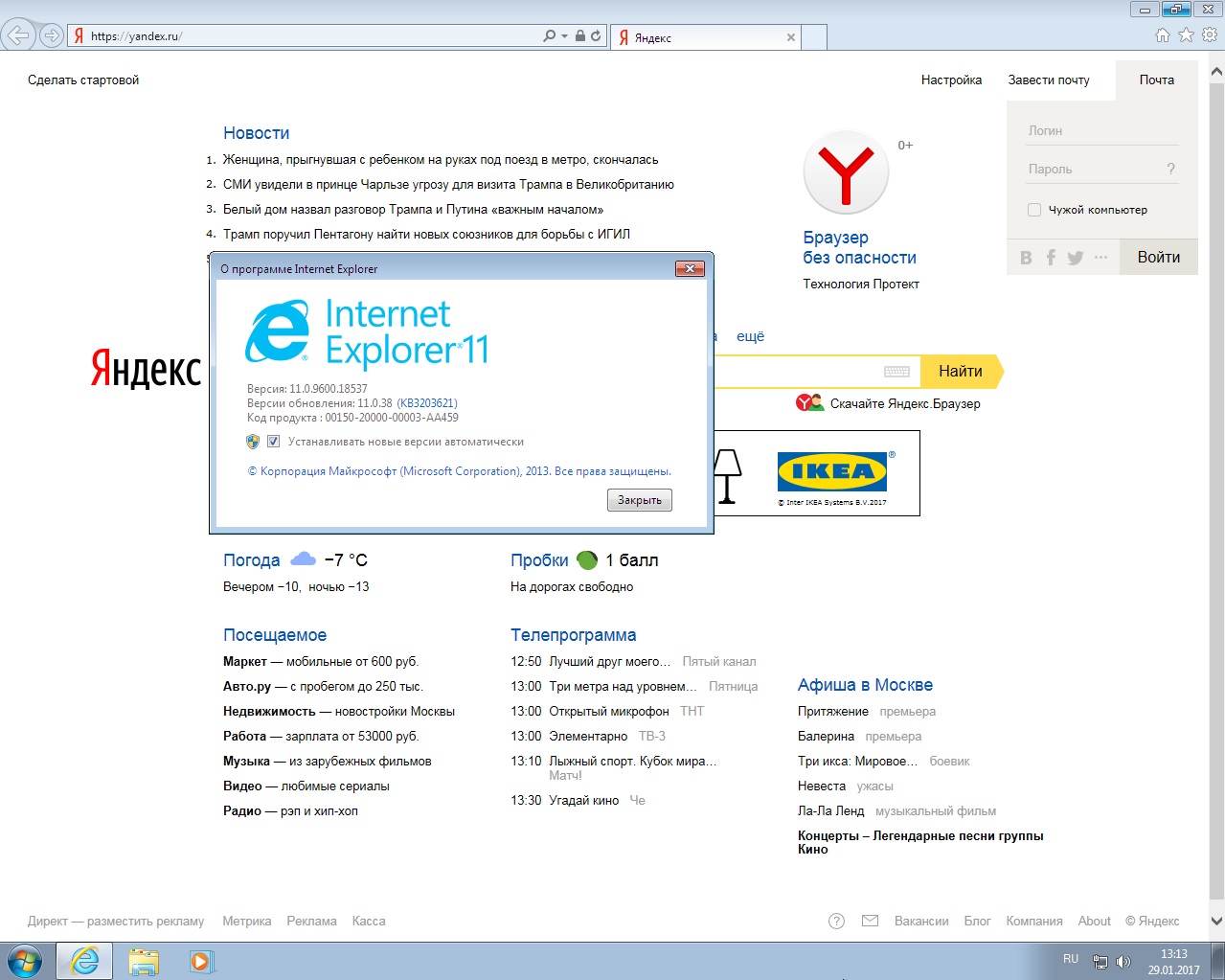This screenshot has width=1225, height=980.
Task: Open autocomplete dropdown arrow in address bar
Action: pos(563,36)
